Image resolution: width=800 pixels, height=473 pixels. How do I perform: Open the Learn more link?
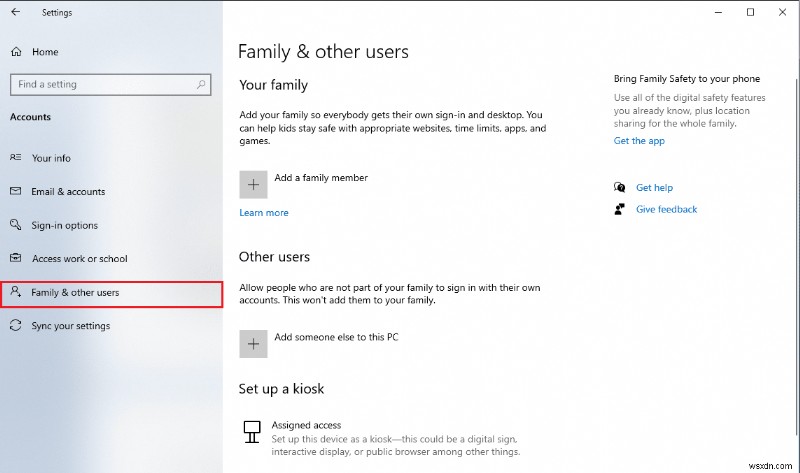click(264, 213)
